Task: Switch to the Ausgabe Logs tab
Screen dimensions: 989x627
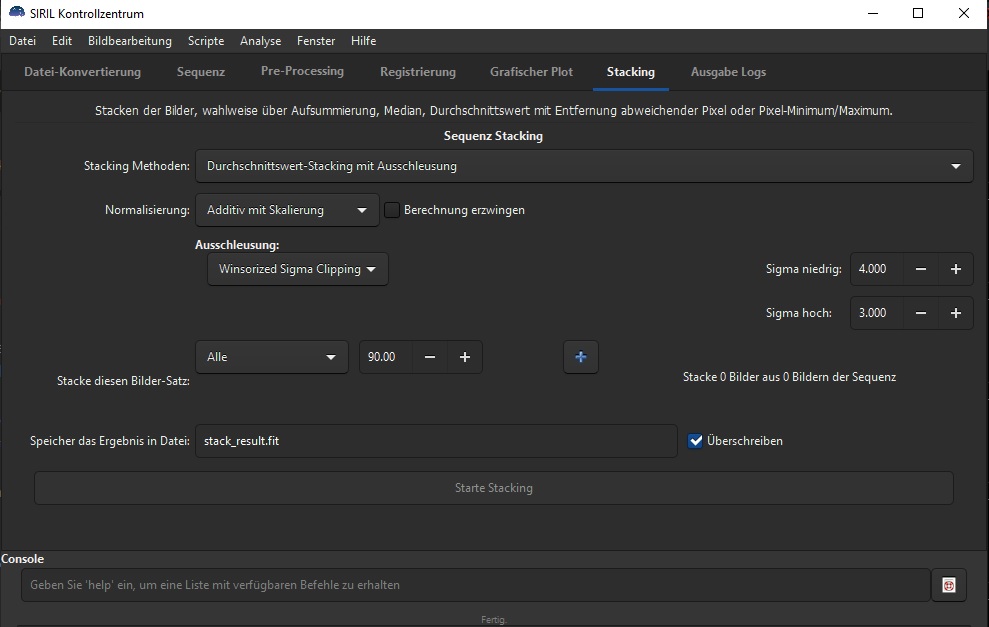Action: (x=729, y=72)
